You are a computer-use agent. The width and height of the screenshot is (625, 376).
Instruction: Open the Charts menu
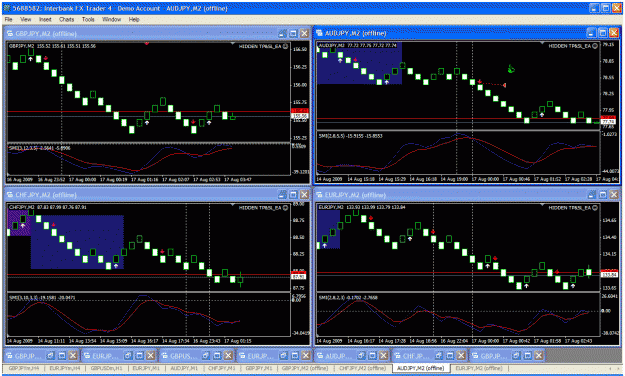click(67, 19)
